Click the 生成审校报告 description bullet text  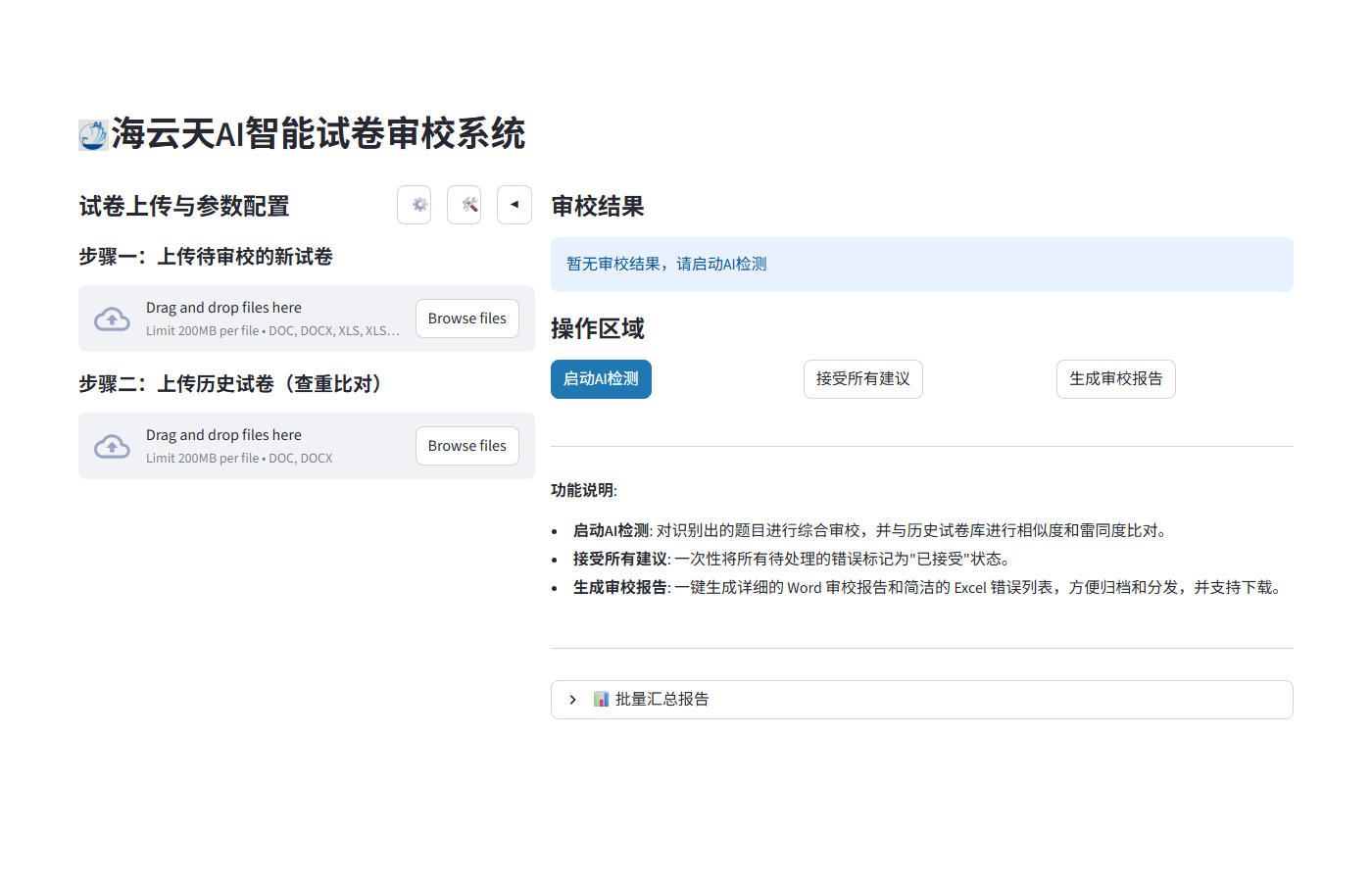[929, 587]
